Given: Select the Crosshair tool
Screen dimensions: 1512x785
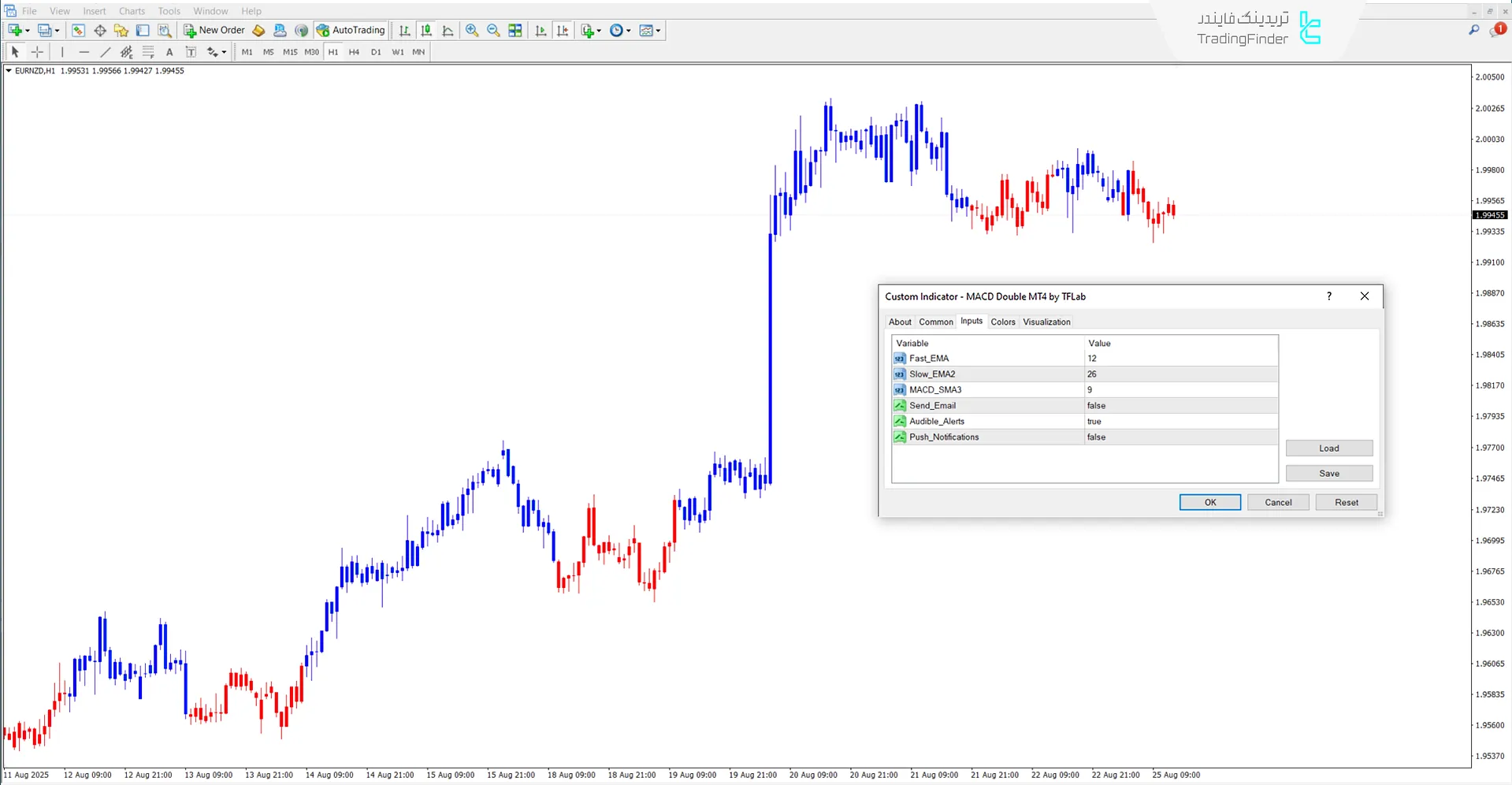Looking at the screenshot, I should click(37, 52).
